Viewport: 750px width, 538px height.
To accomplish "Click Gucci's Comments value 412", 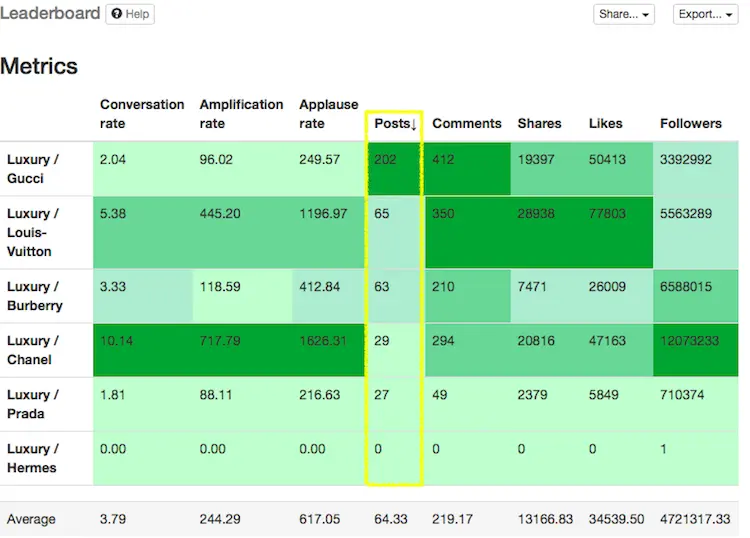I will coord(443,159).
